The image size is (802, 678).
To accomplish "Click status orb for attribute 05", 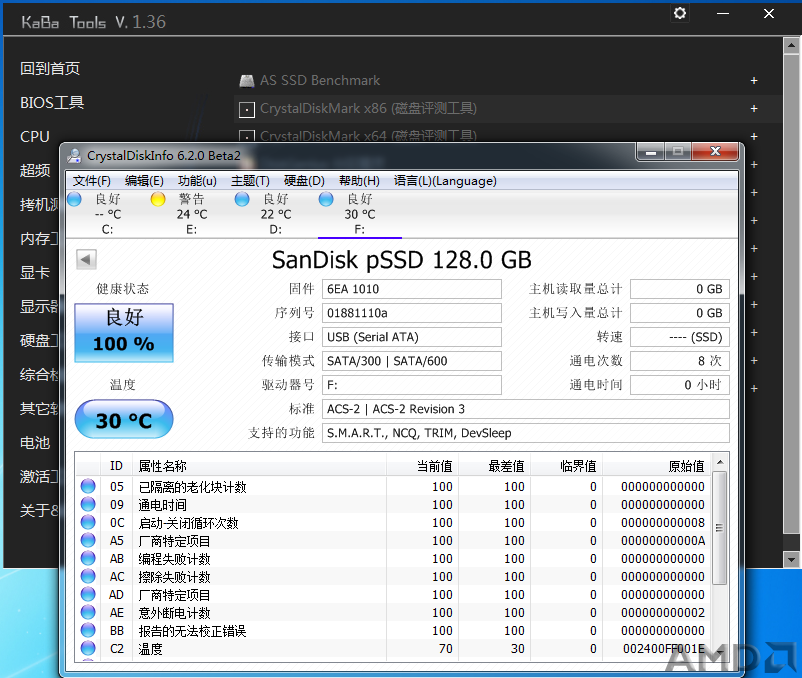I will 88,486.
